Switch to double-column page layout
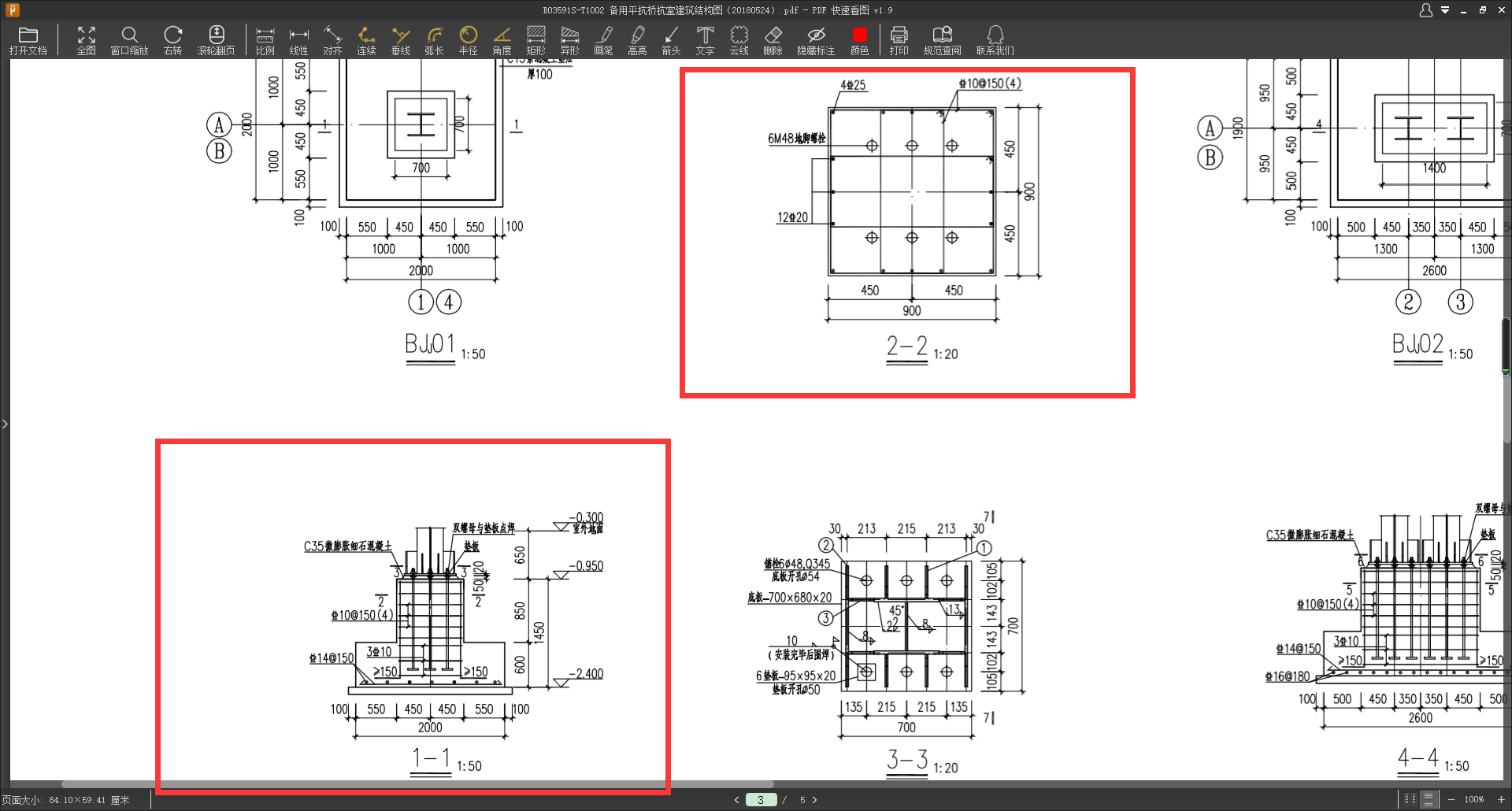Screen dimensions: 1512x811 (1410, 799)
